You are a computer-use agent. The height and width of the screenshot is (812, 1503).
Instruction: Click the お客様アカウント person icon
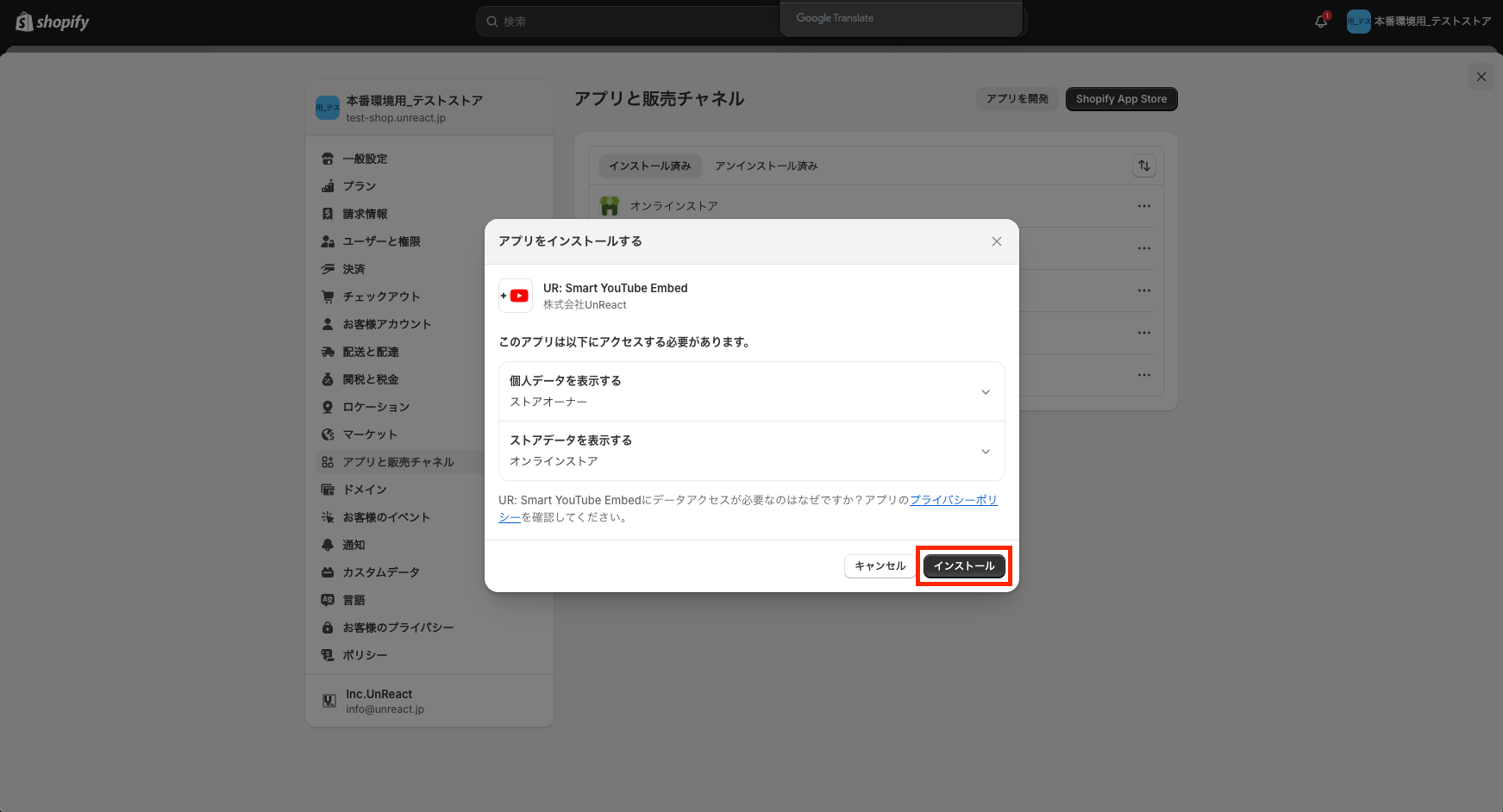(328, 324)
